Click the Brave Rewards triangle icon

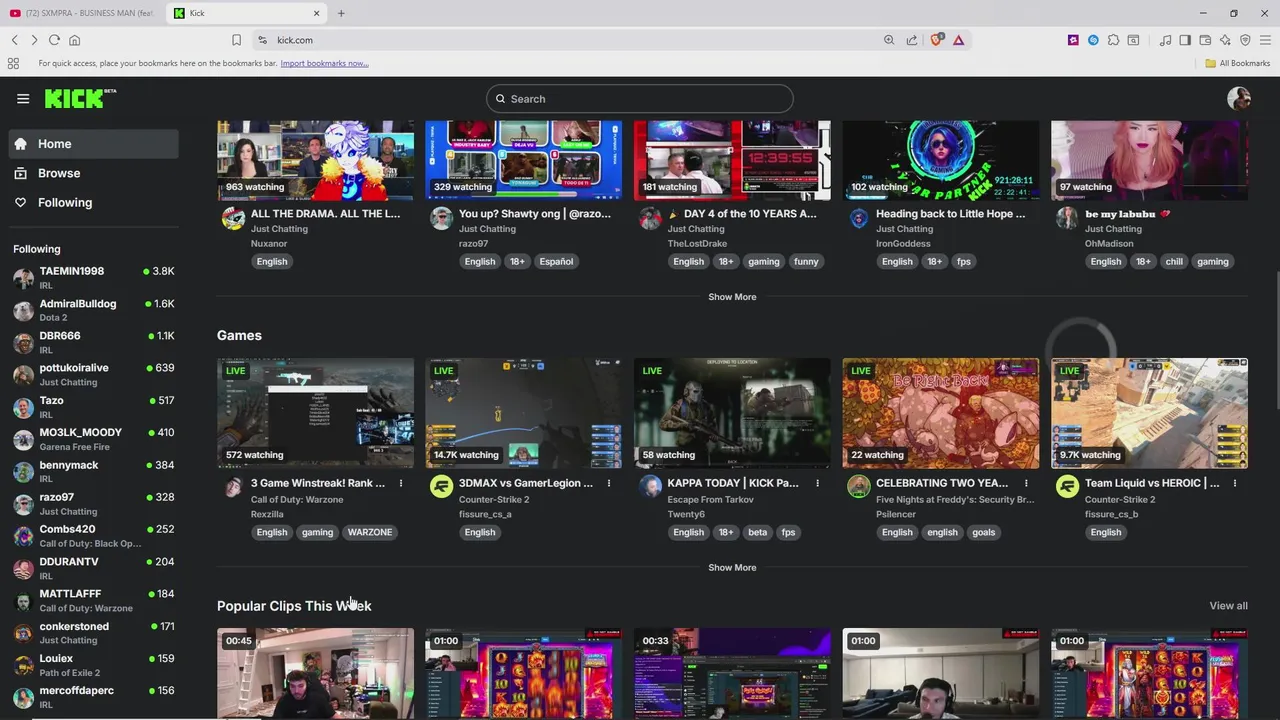click(958, 40)
